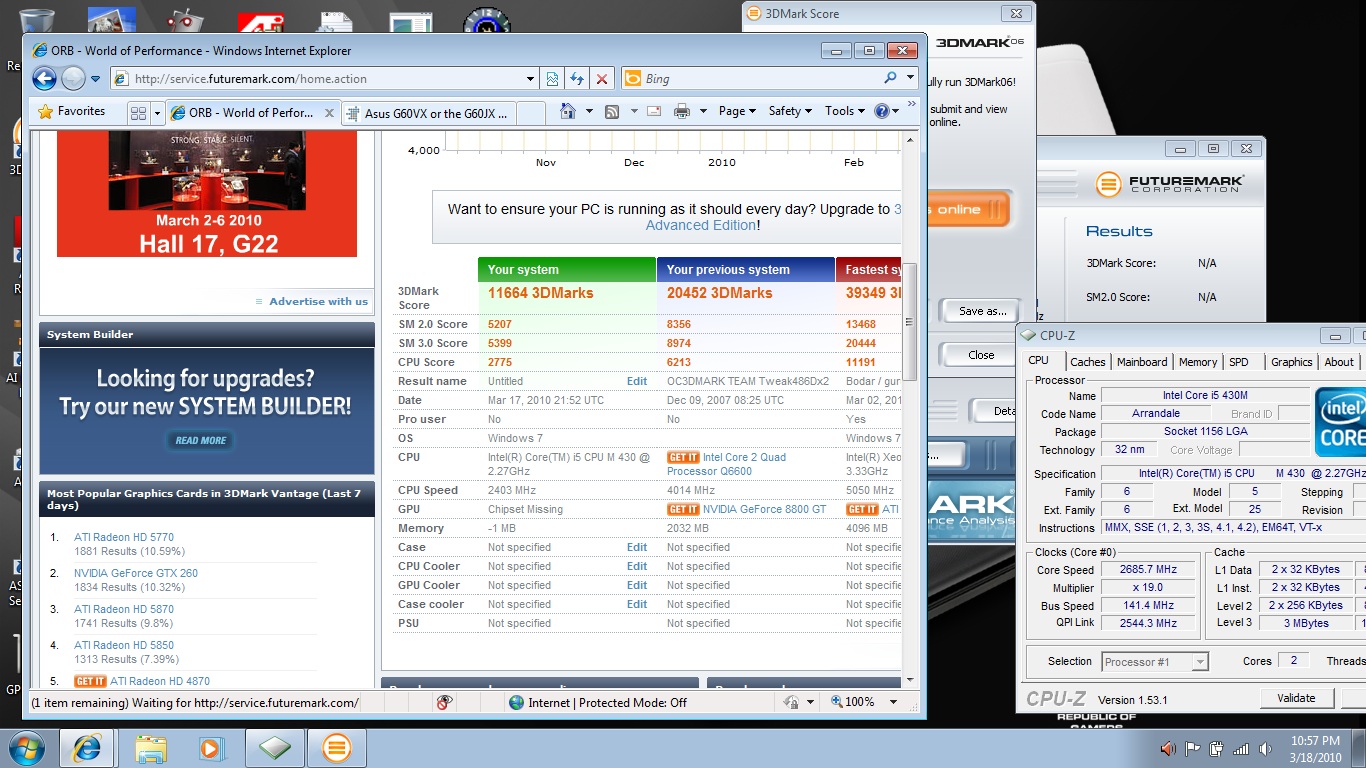Click the Forward arrow in Internet Explorer
1366x768 pixels.
pos(73,79)
